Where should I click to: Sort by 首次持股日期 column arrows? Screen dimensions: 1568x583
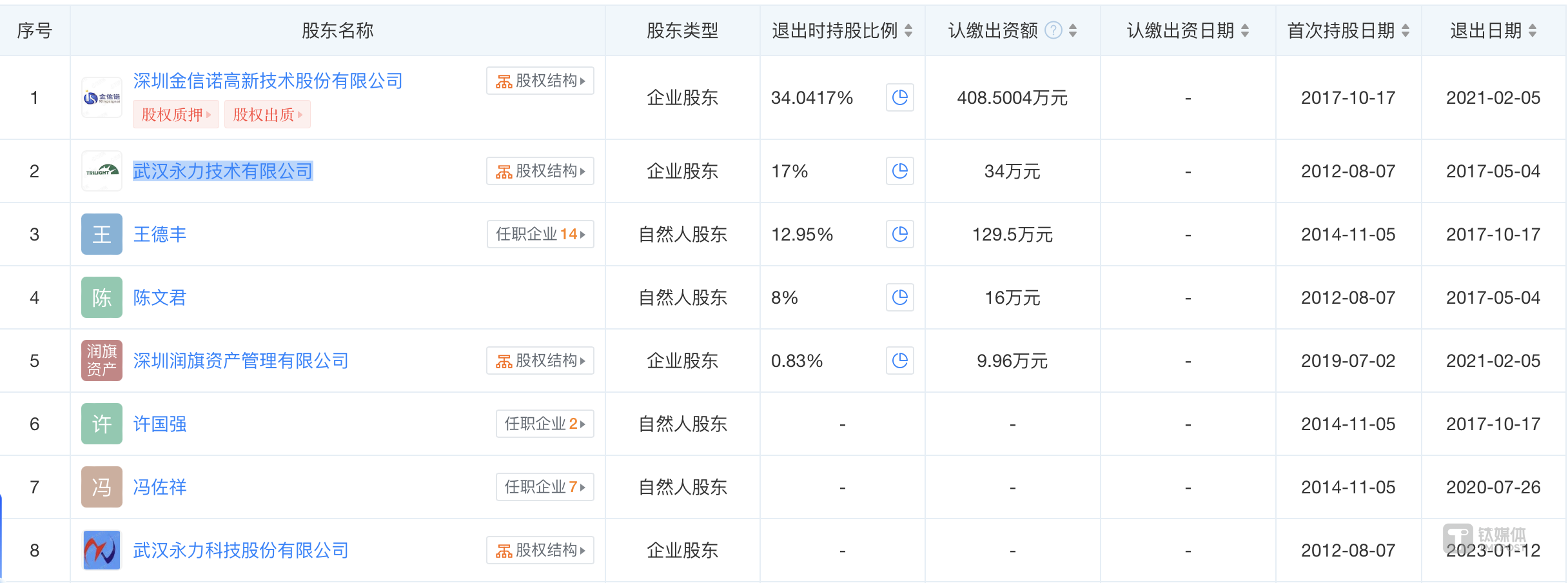pyautogui.click(x=1406, y=30)
